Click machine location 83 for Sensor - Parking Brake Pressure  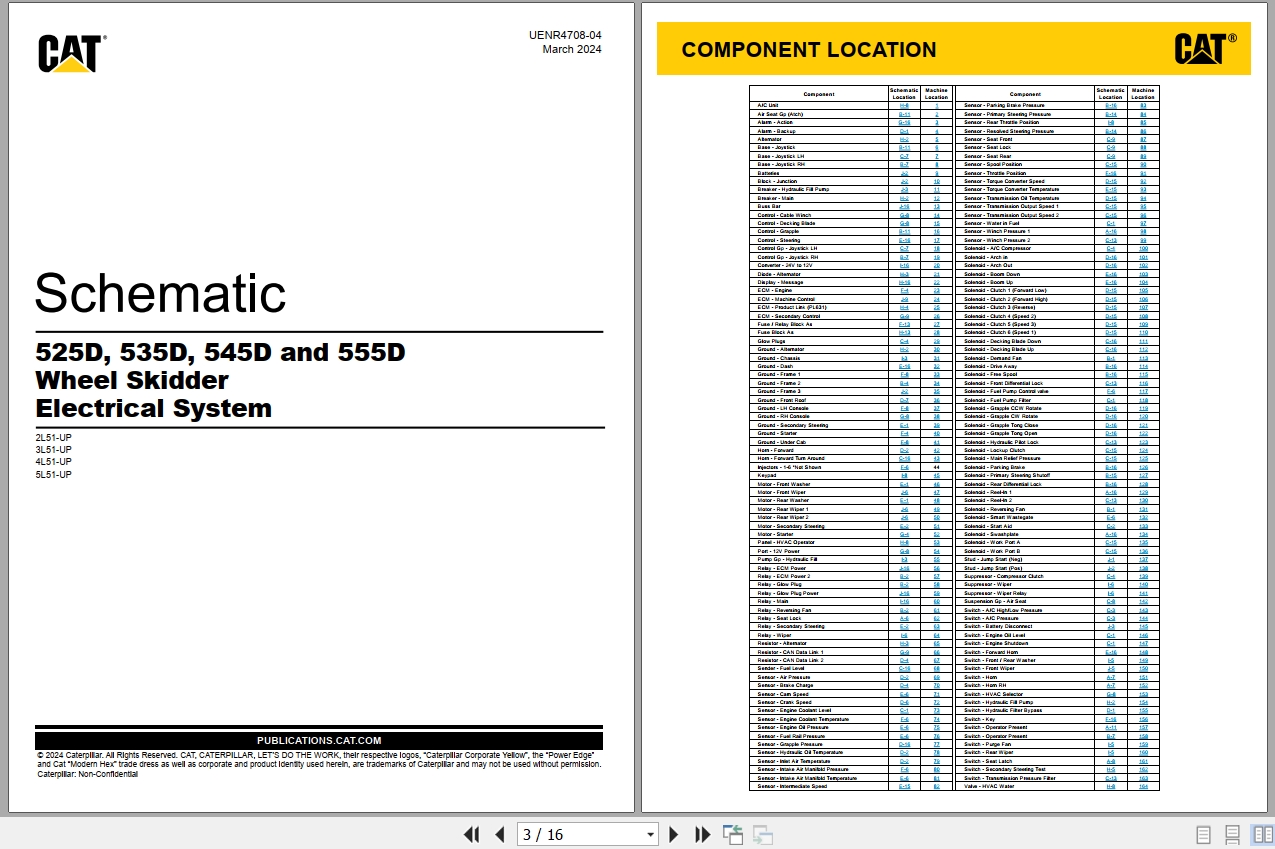(1143, 105)
